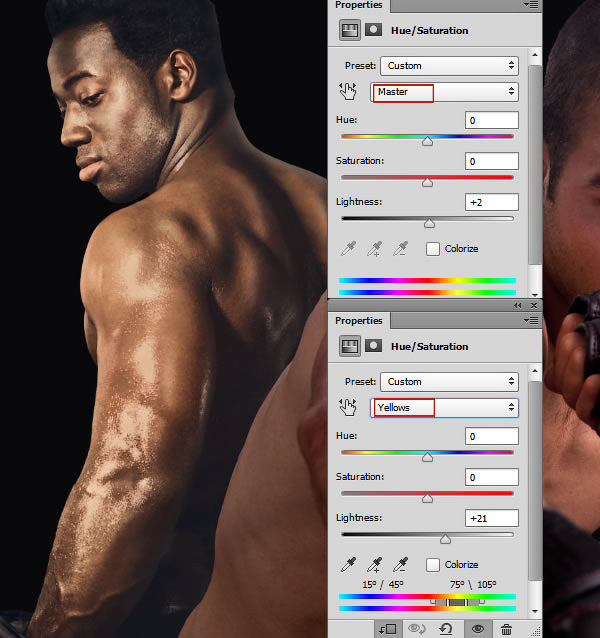Click Lightness field showing +21
This screenshot has height=638, width=600.
pos(492,518)
